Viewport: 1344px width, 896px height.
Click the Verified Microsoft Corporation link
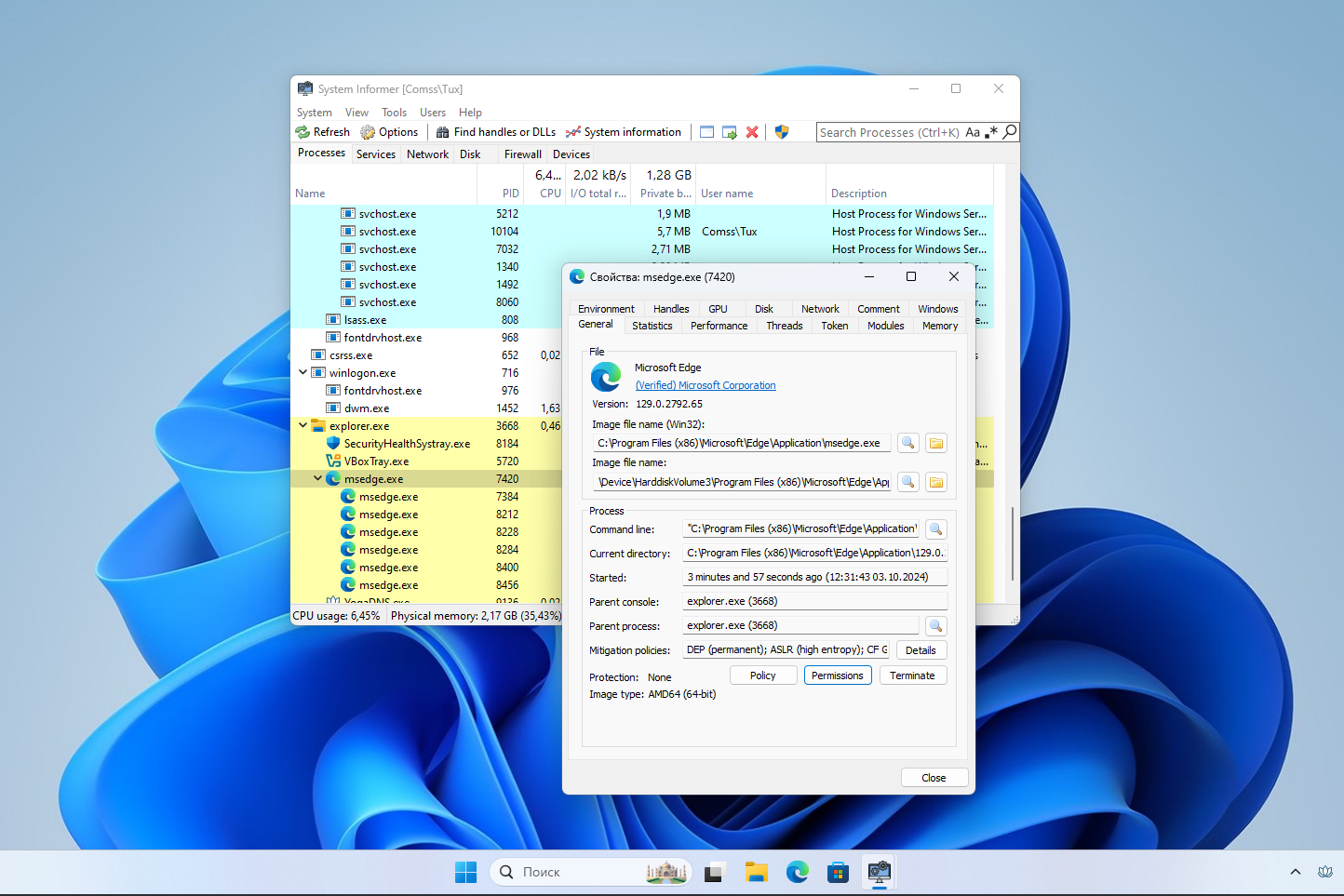[705, 385]
